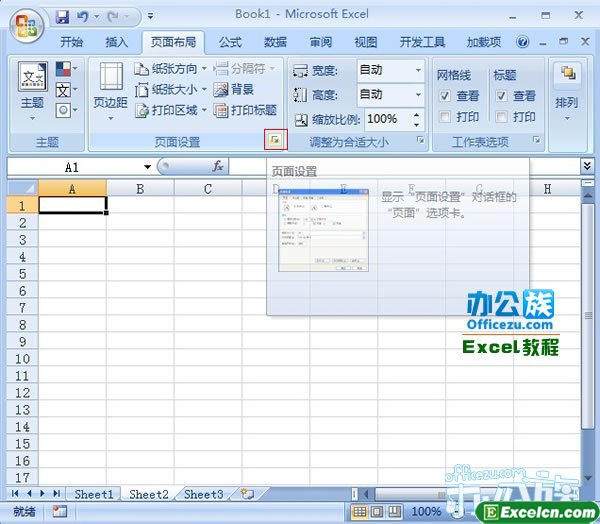Open theme colors dropdown
The height and width of the screenshot is (524, 600).
[x=67, y=69]
